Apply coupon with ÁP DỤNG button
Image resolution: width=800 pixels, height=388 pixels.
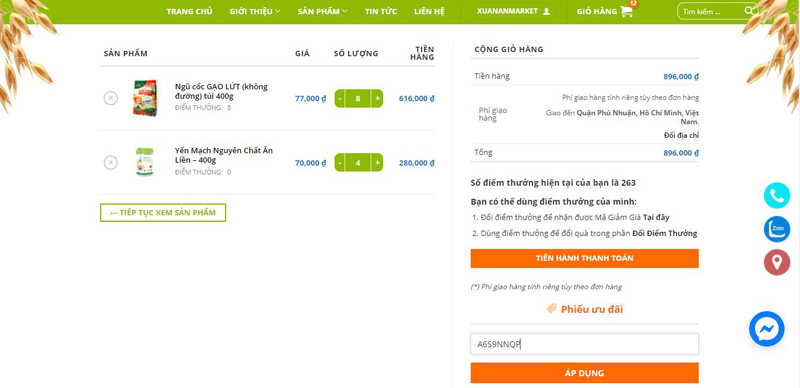(x=584, y=373)
